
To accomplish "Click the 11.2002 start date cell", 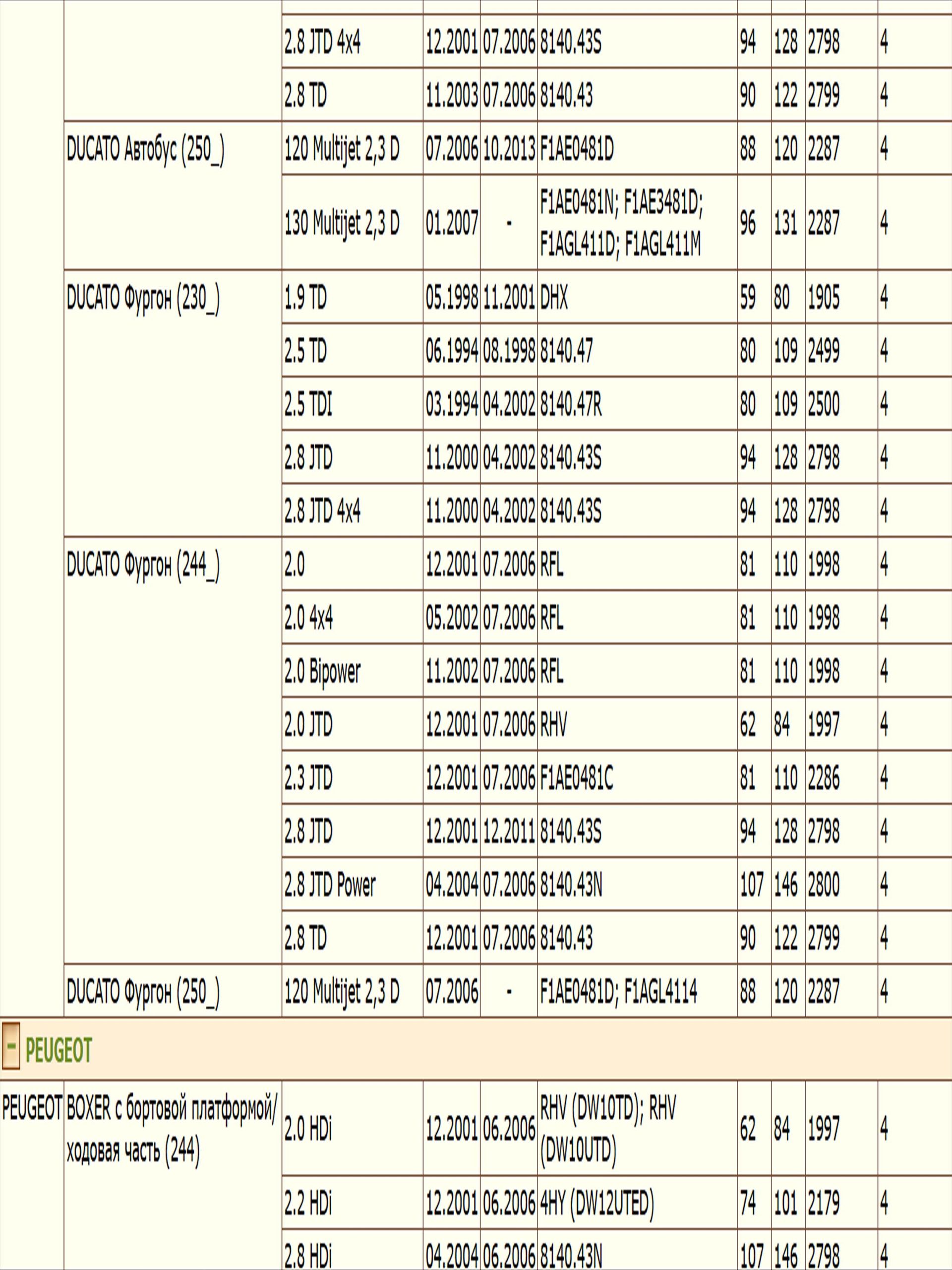I will pos(452,671).
